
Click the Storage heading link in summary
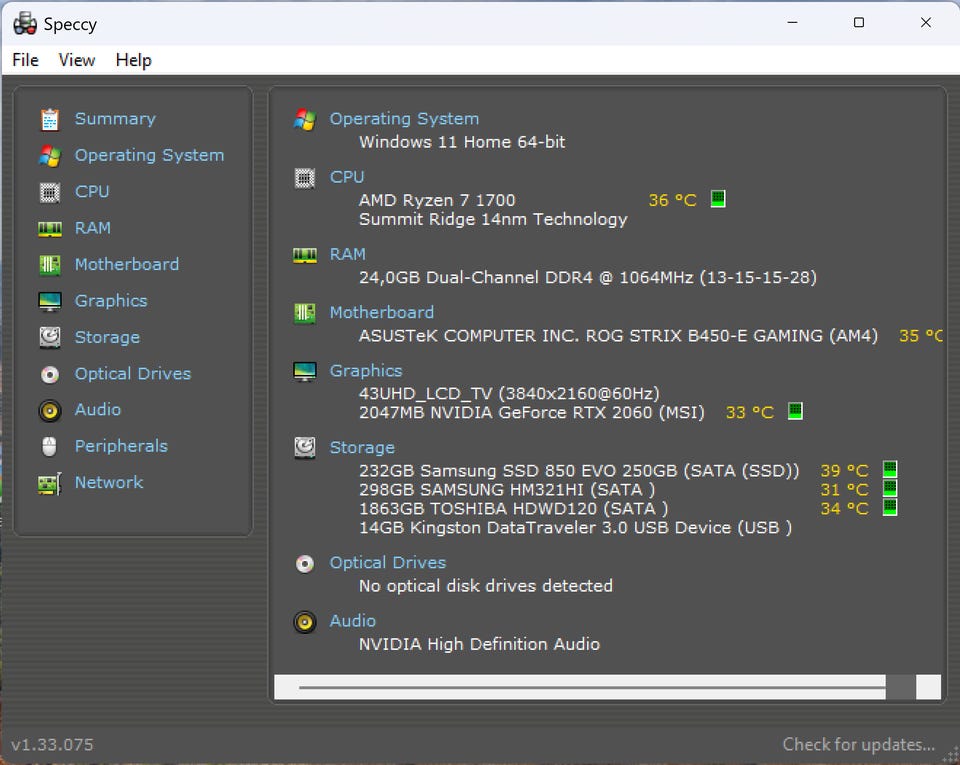point(362,447)
